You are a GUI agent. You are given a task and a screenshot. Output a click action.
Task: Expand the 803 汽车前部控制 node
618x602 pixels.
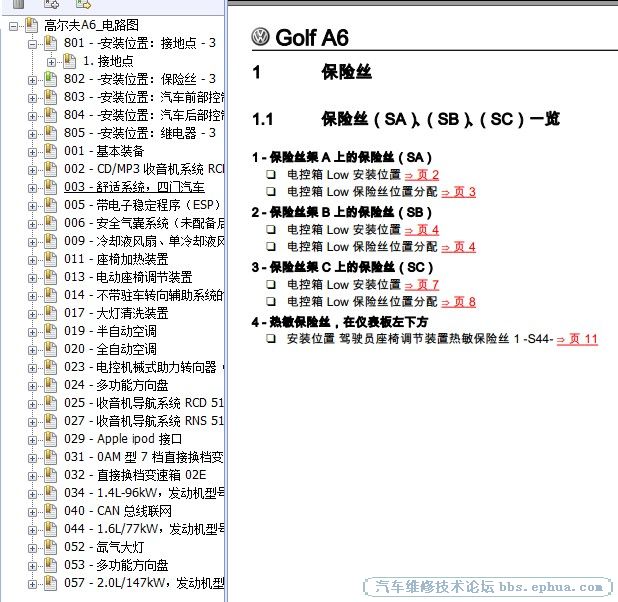point(33,98)
